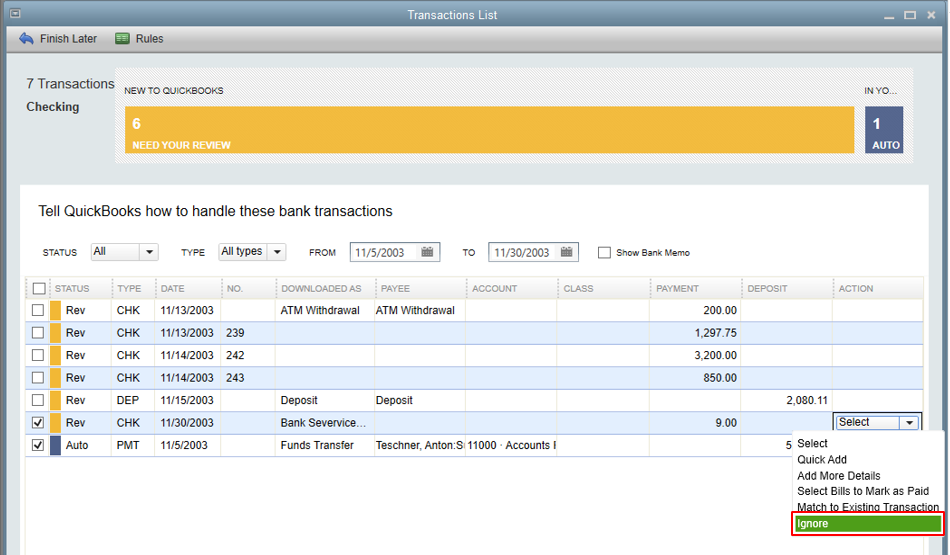Screen dimensions: 950x555
Task: Click Finish Later button label
Action: 68,39
